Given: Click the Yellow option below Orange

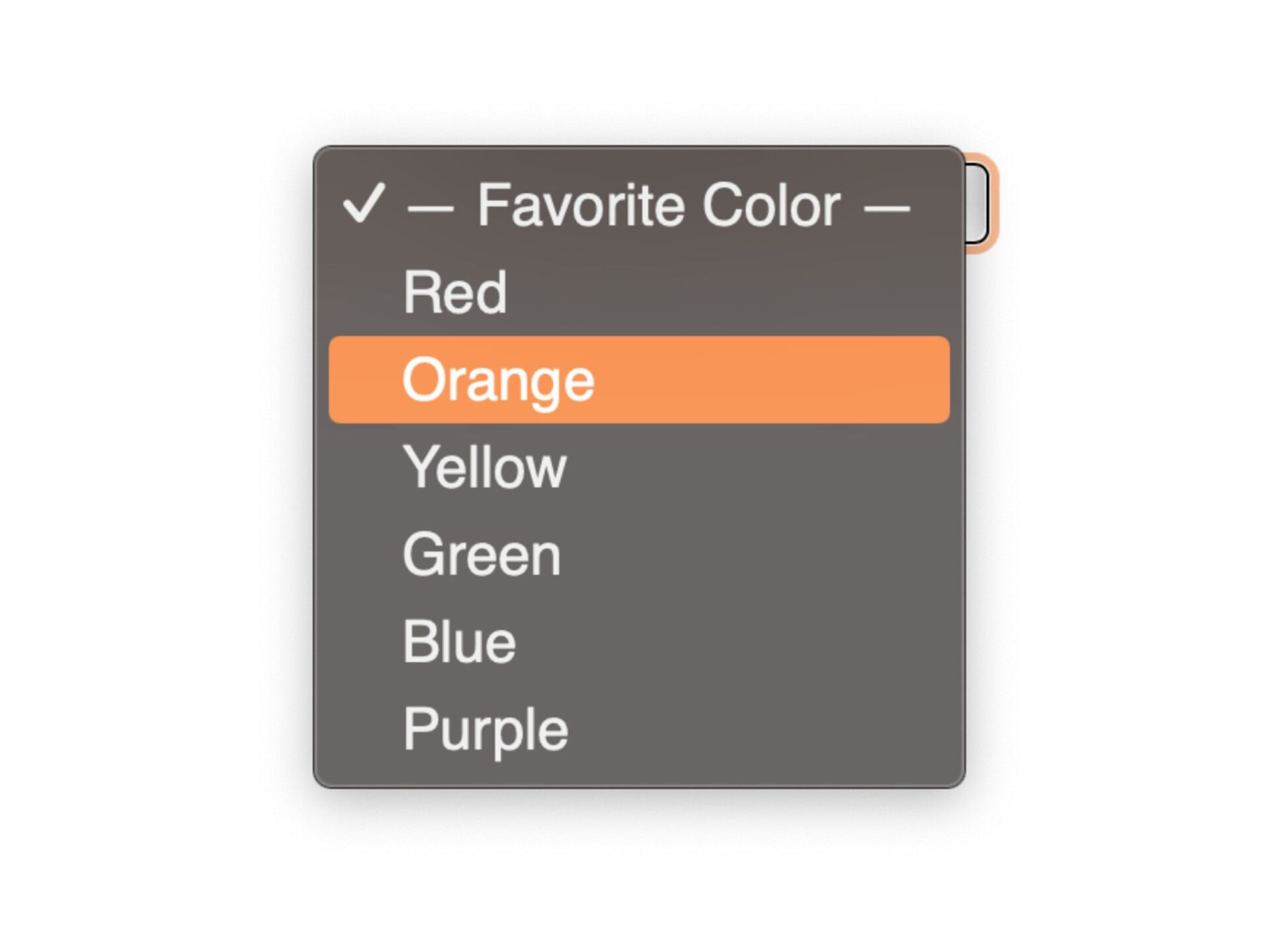Looking at the screenshot, I should [485, 467].
